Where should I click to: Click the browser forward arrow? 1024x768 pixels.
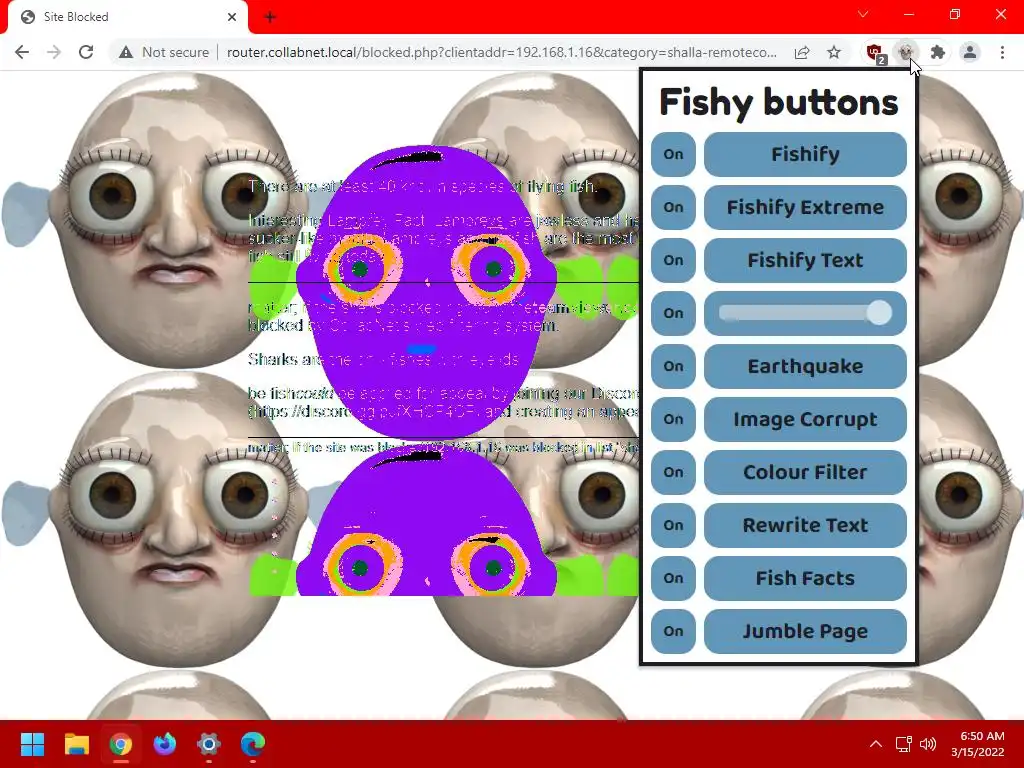point(54,52)
